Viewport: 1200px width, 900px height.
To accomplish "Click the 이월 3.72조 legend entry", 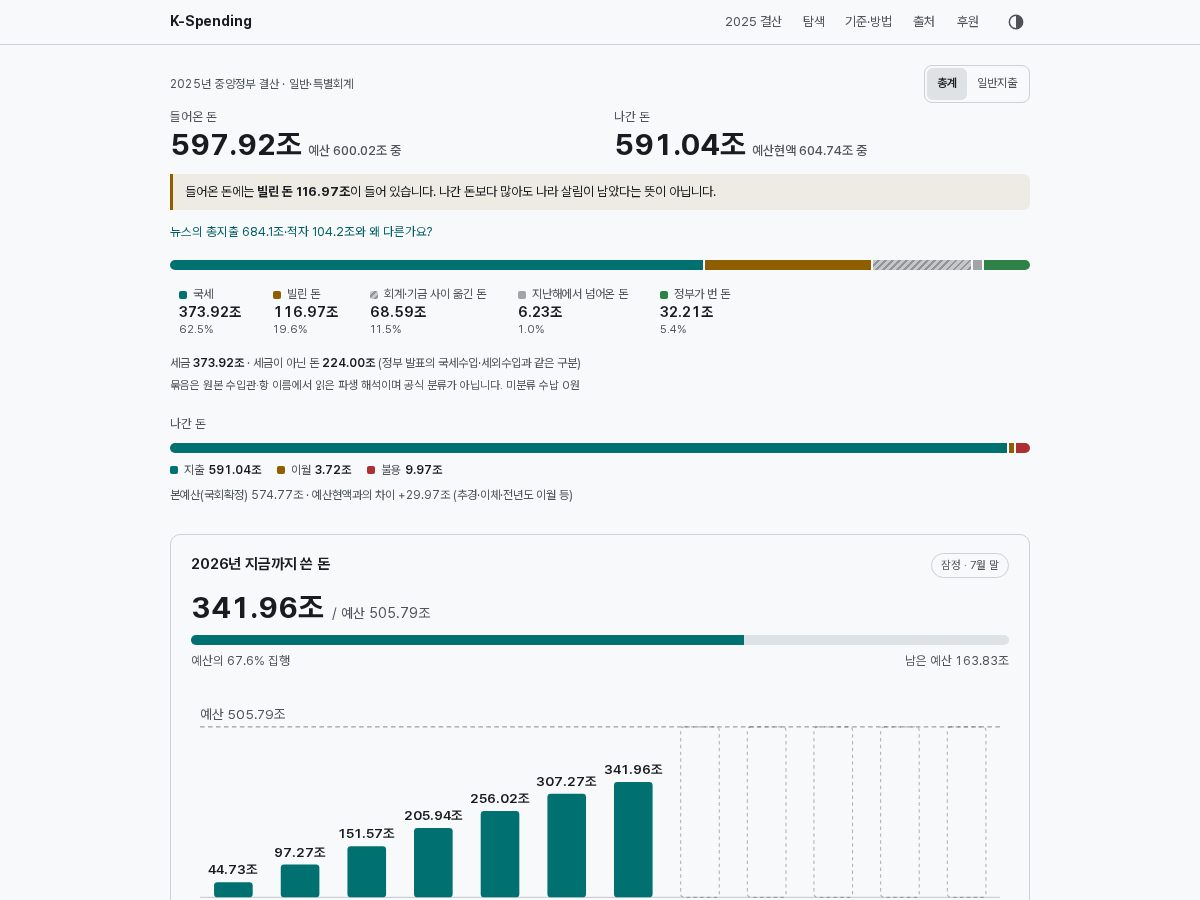I will [314, 470].
